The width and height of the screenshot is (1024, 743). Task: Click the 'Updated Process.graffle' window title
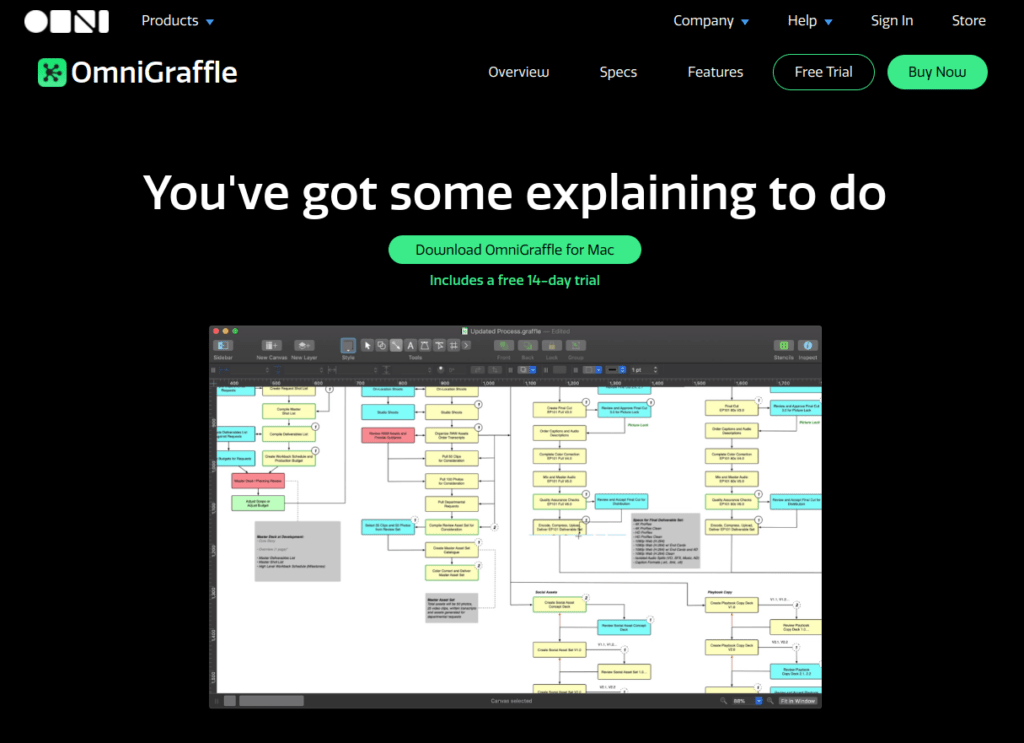click(505, 331)
